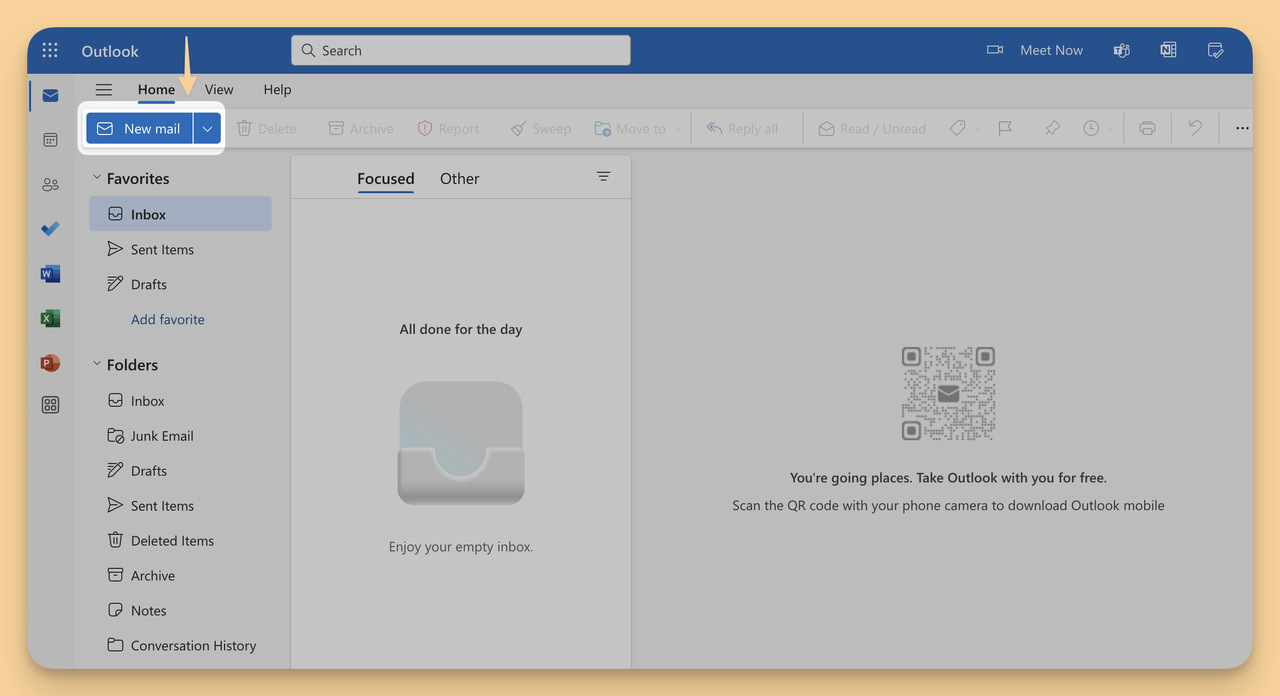Image resolution: width=1280 pixels, height=696 pixels.
Task: Click the Reply all button
Action: [742, 128]
